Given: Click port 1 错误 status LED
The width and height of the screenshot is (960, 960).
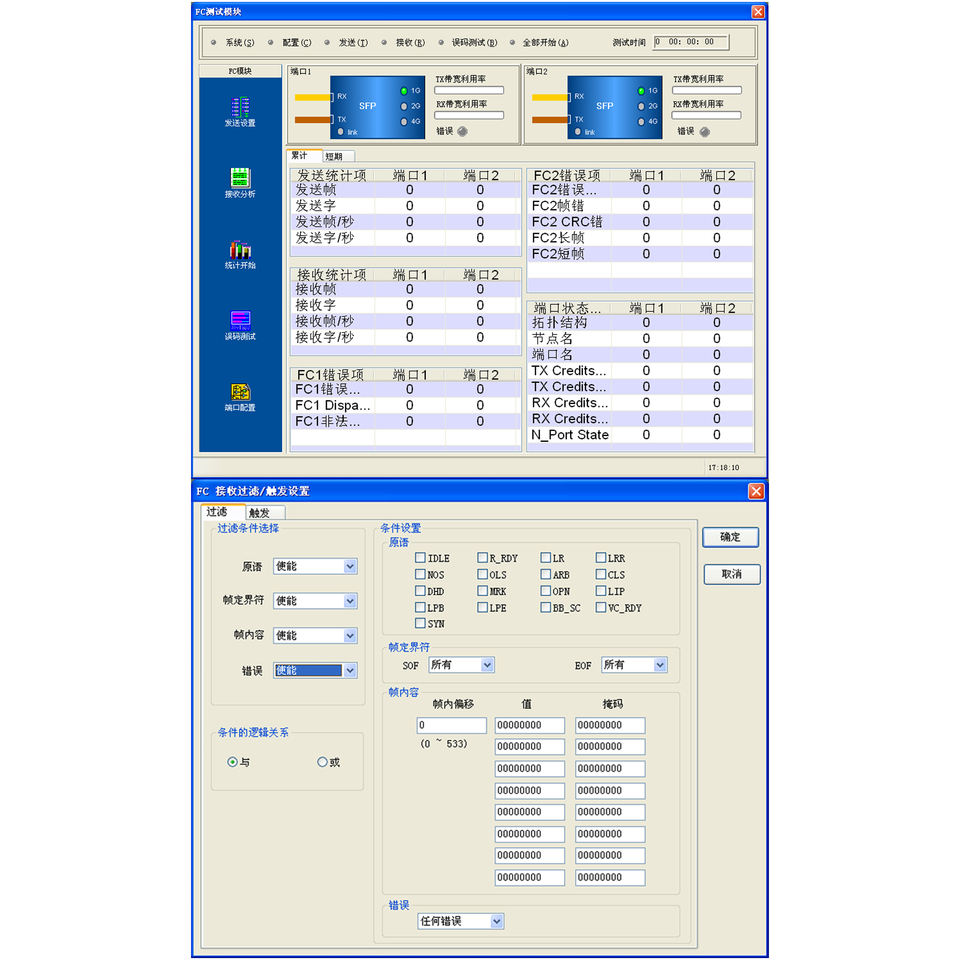Looking at the screenshot, I should point(462,131).
